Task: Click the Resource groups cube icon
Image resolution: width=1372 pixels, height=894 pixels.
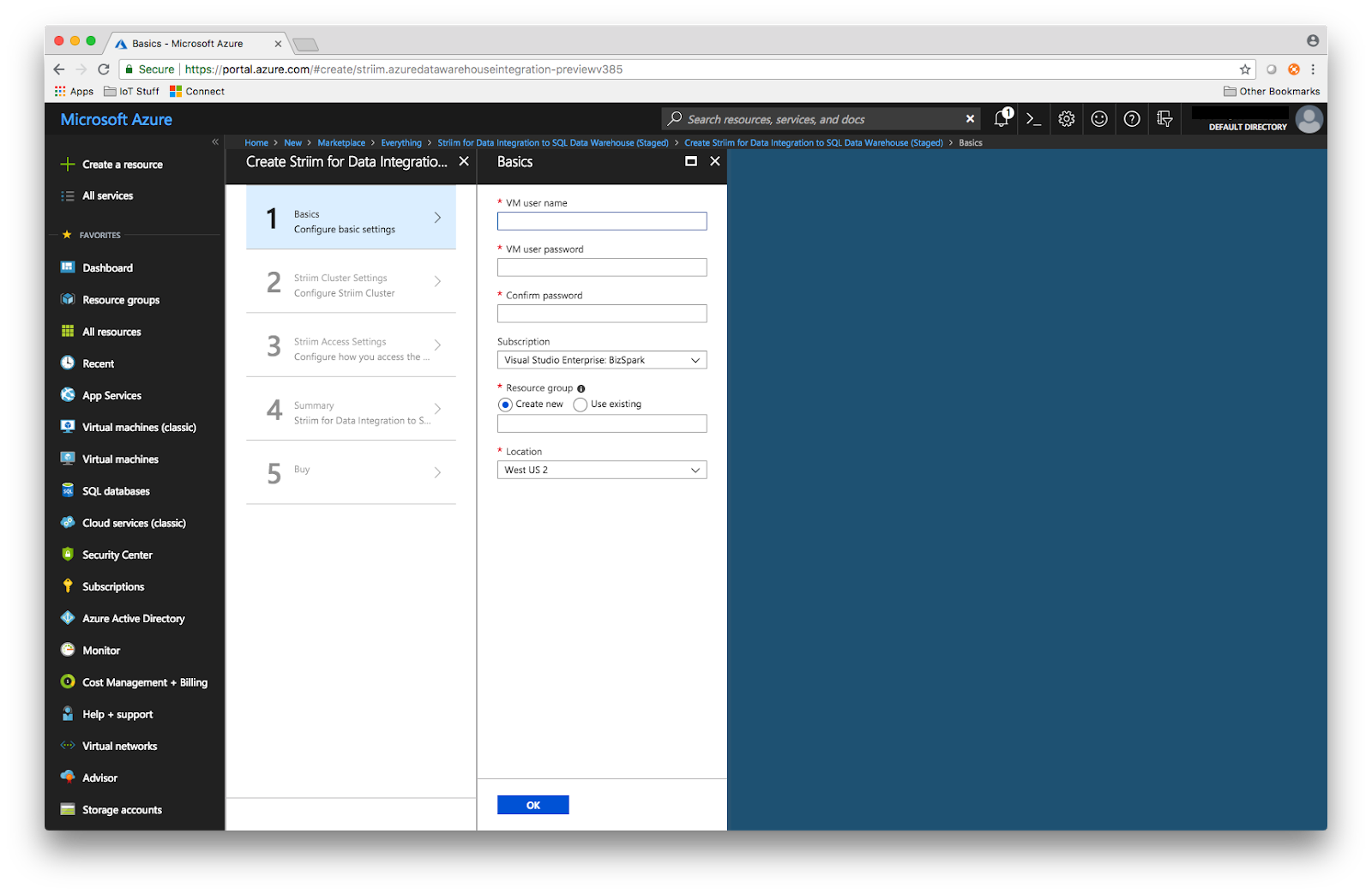Action: [68, 299]
